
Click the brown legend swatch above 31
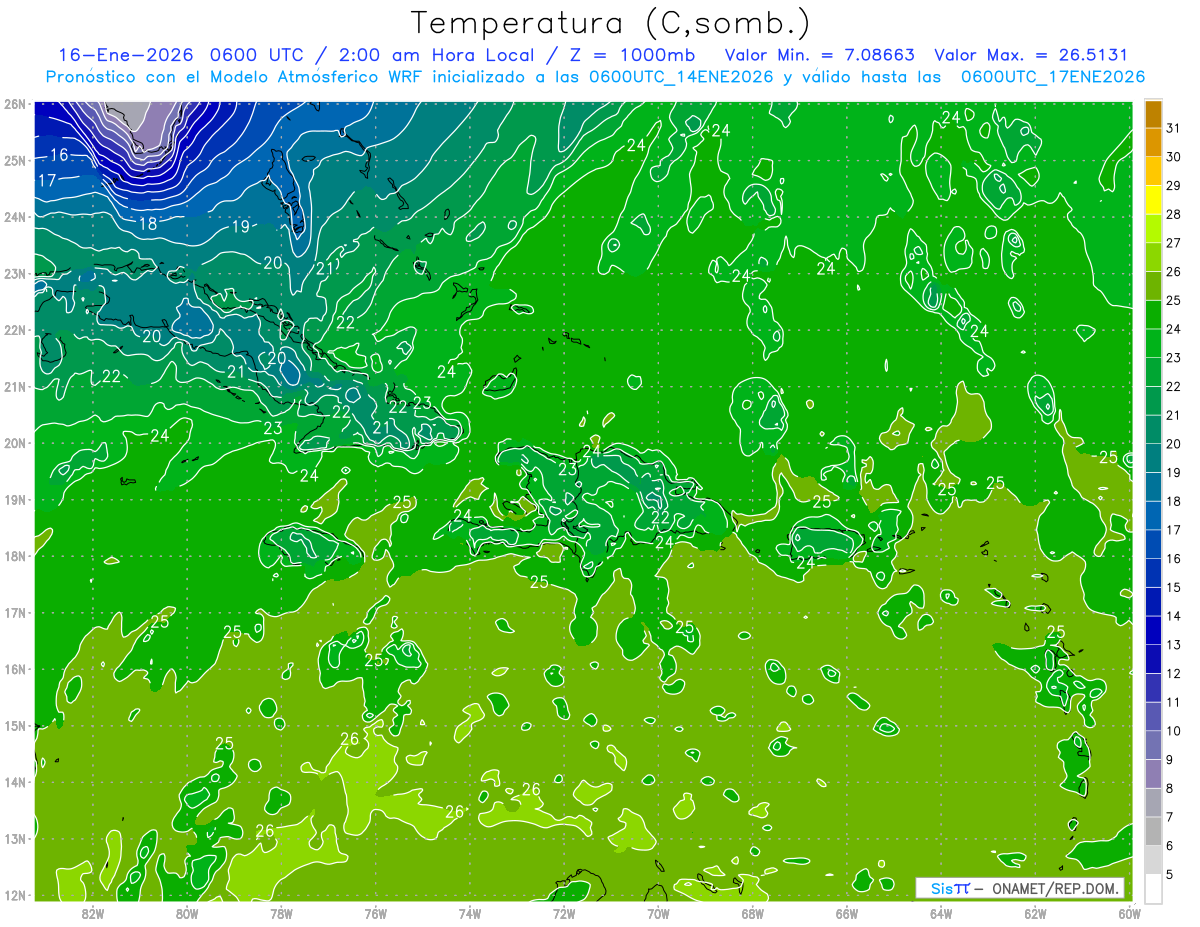coord(1153,115)
